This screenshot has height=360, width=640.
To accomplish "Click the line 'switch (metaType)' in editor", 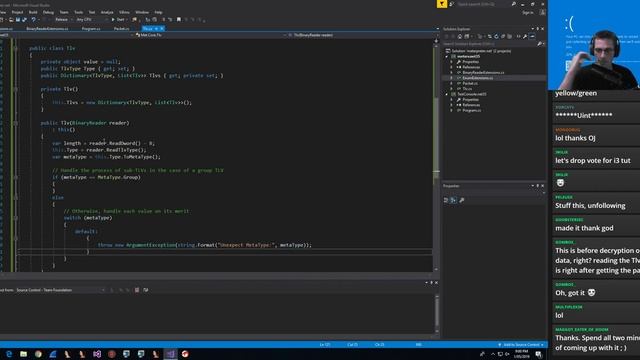I will click(x=88, y=218).
